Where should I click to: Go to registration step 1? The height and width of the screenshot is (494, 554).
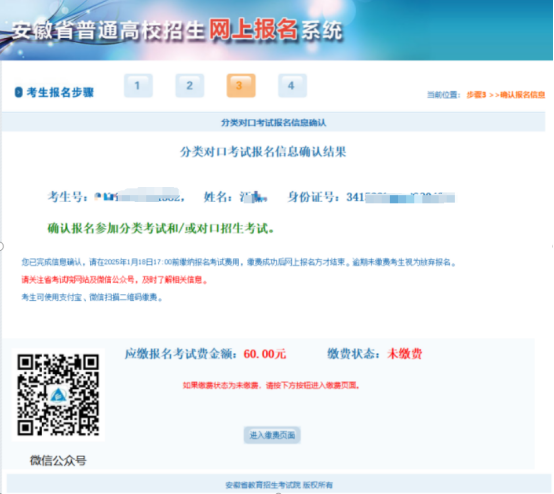pyautogui.click(x=138, y=86)
